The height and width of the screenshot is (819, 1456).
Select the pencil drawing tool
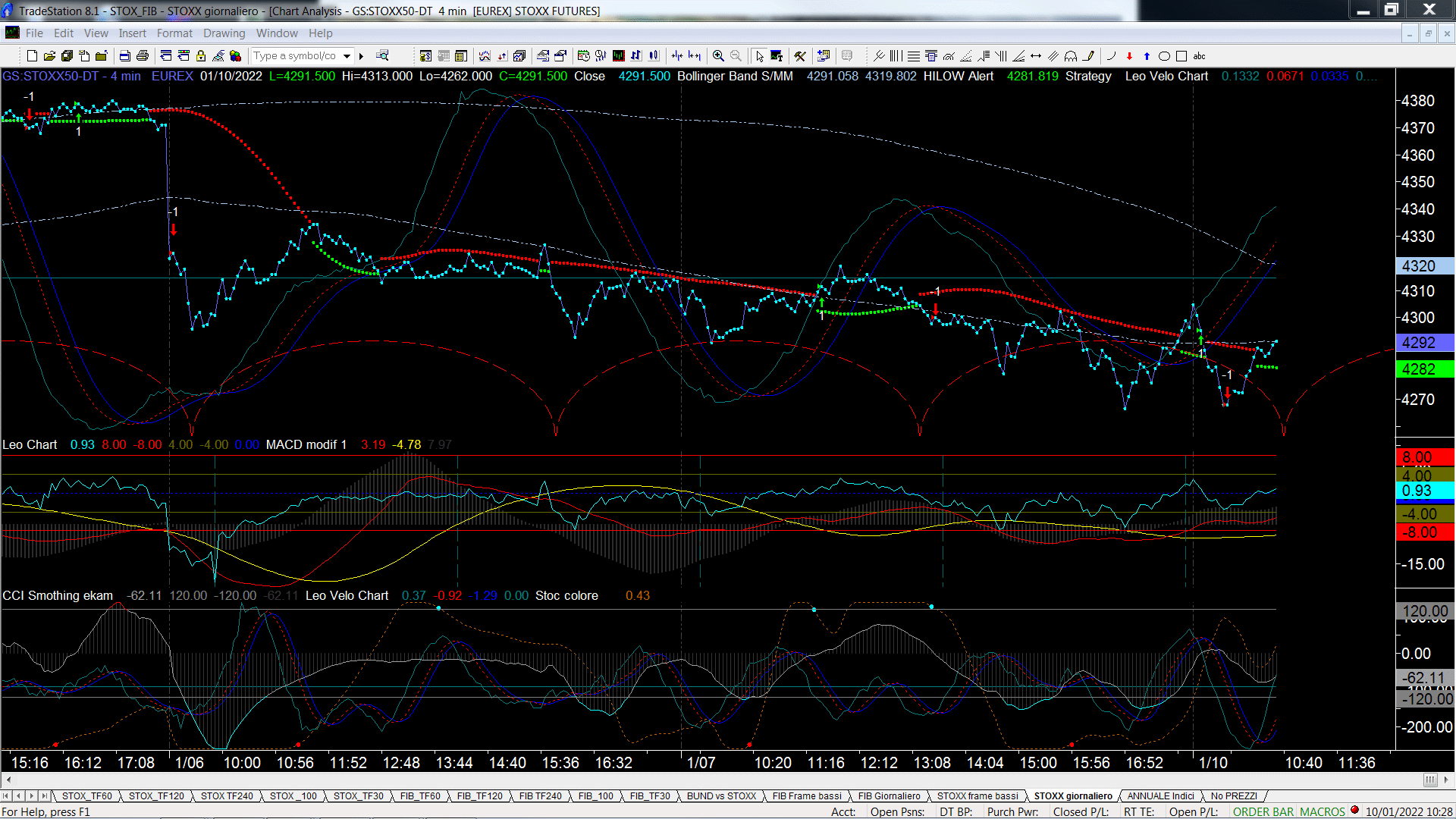(1089, 56)
